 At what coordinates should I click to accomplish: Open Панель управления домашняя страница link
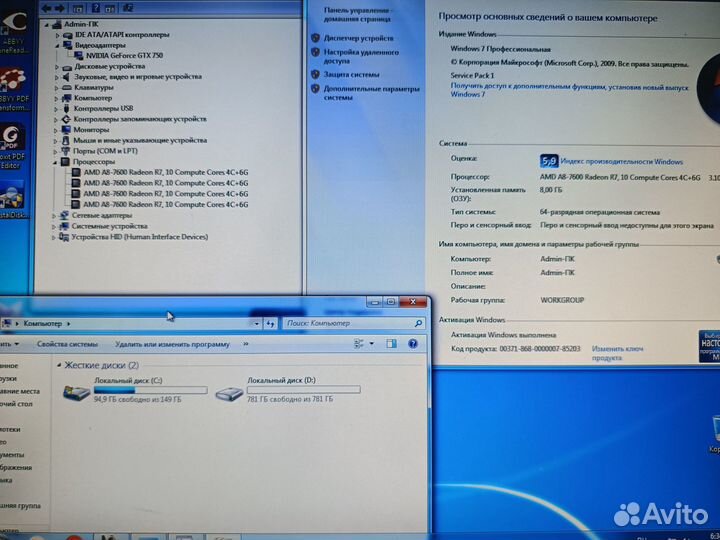coord(357,15)
